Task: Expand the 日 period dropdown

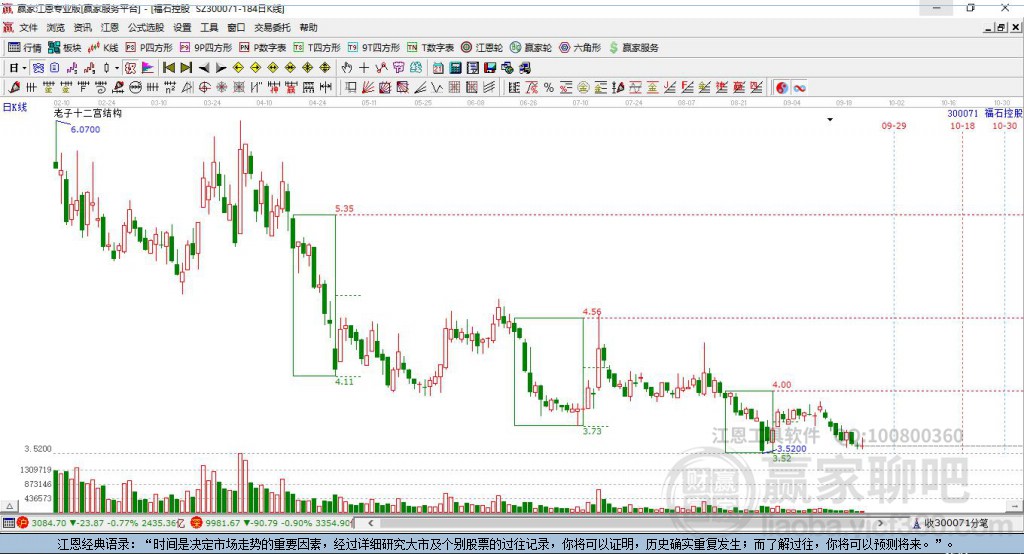Action: [24, 68]
